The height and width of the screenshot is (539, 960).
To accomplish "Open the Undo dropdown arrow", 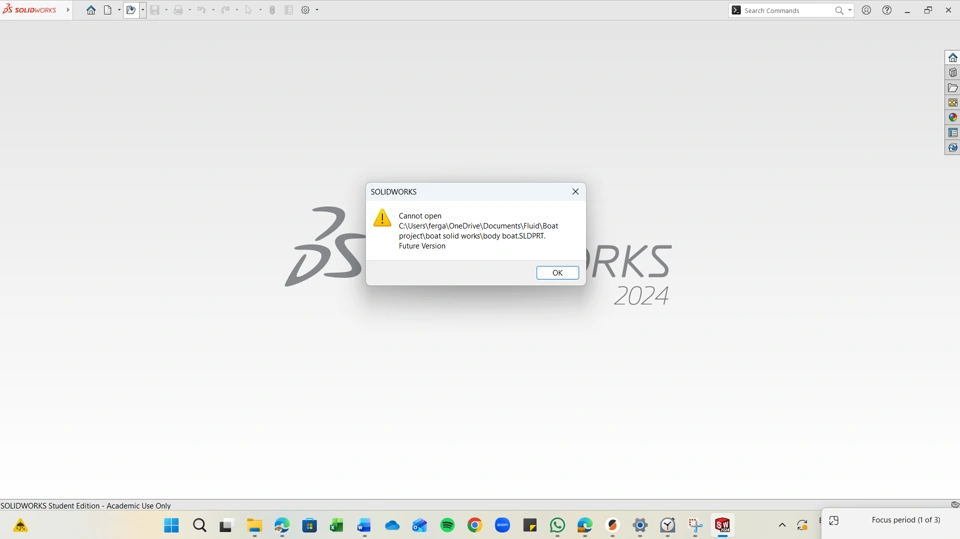I will coord(213,10).
